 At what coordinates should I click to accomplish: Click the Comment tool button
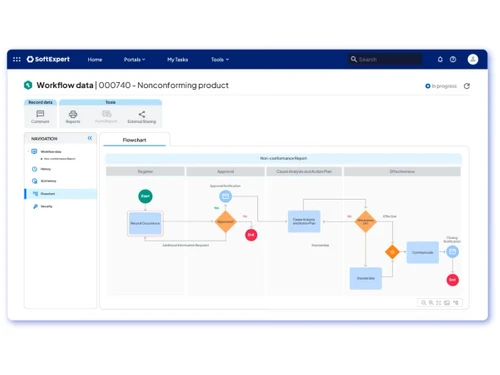(x=40, y=117)
